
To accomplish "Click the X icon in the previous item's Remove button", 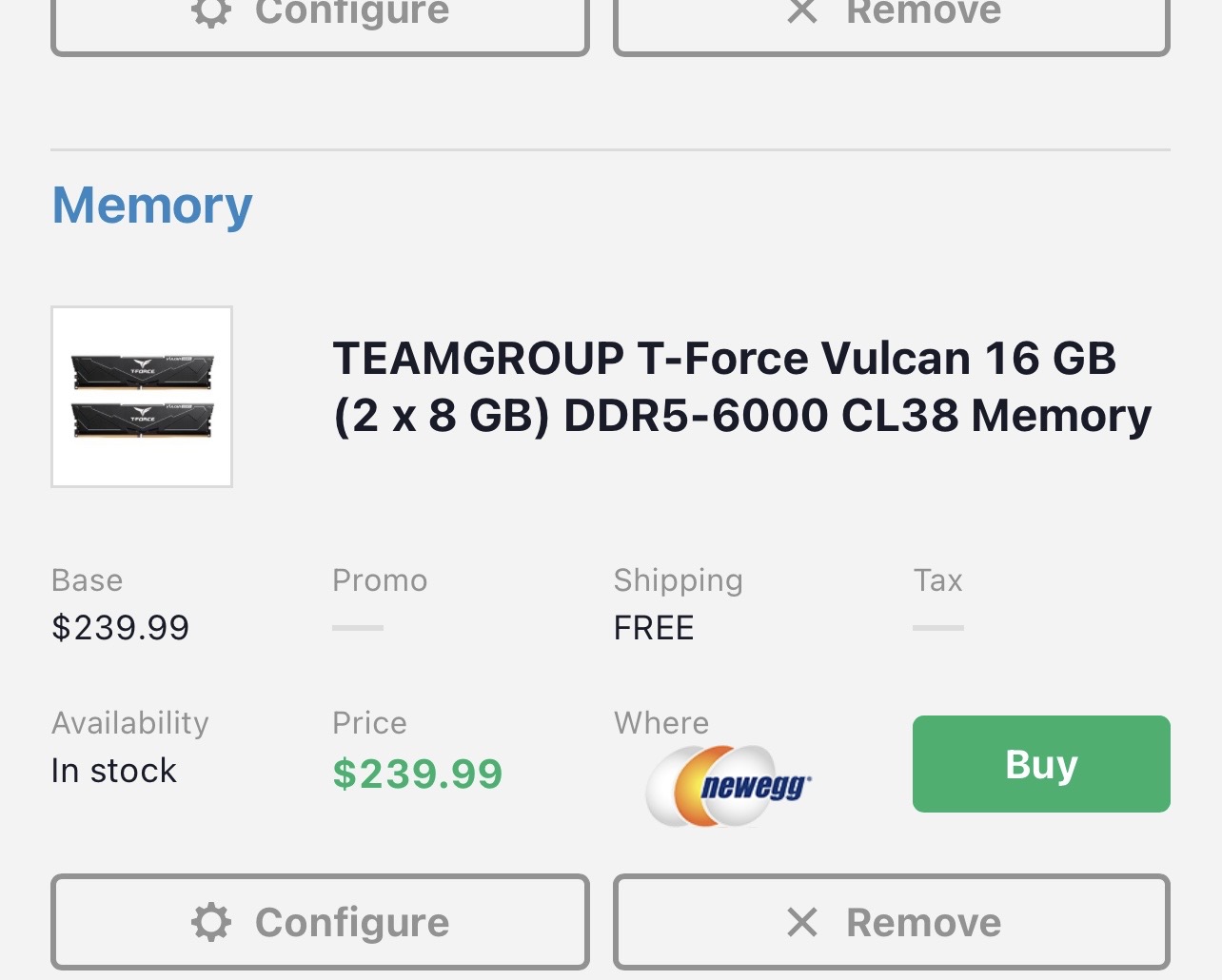I will coord(802,12).
